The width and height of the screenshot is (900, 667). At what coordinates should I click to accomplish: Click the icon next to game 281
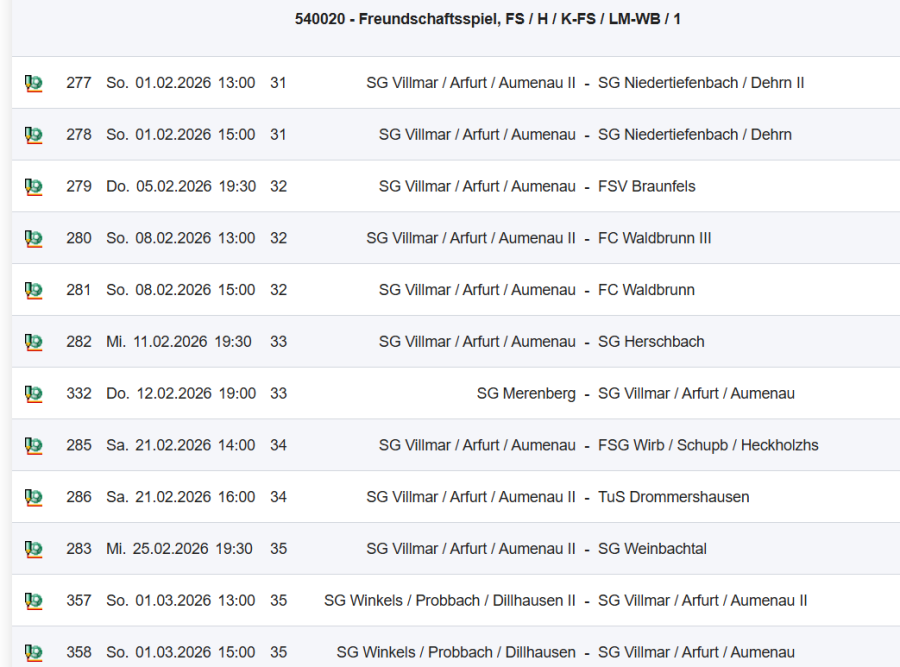pyautogui.click(x=33, y=290)
